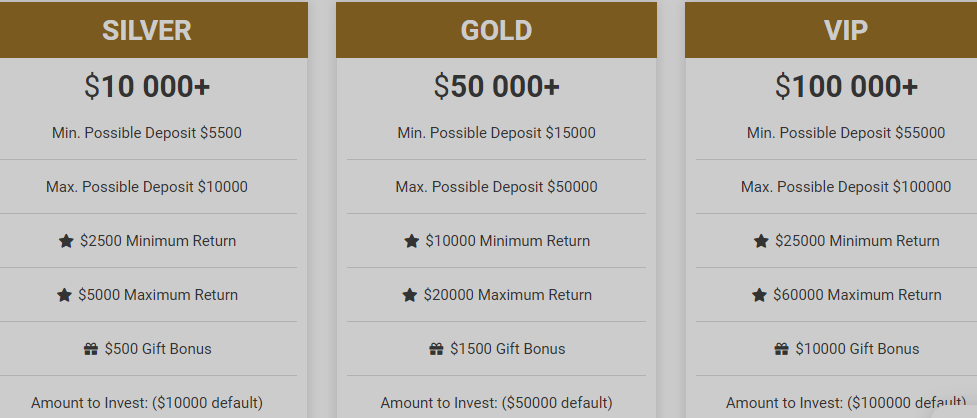Click Gold's Min. Possible Deposit $15000 row

pos(497,133)
